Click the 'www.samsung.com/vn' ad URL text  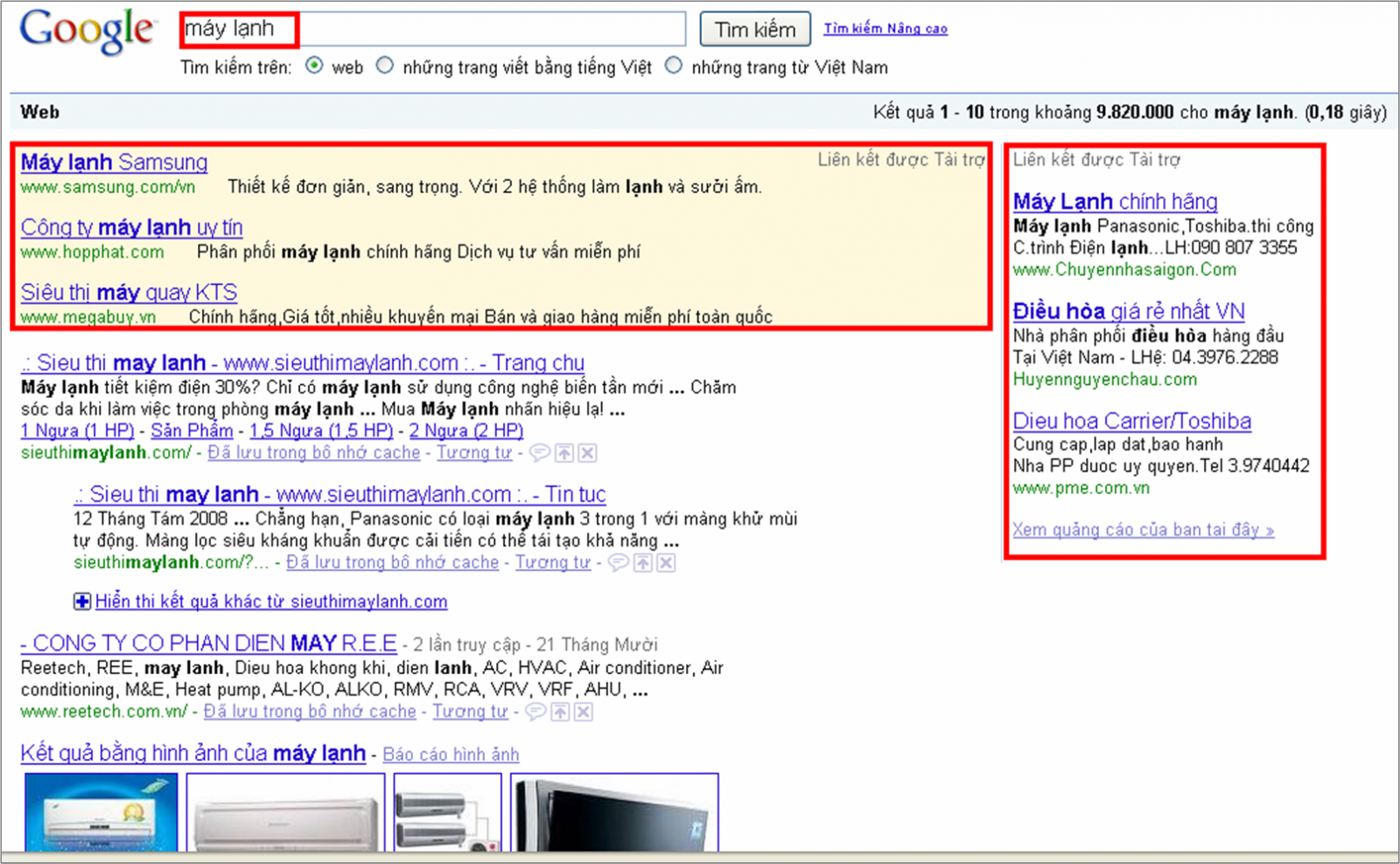(x=108, y=187)
